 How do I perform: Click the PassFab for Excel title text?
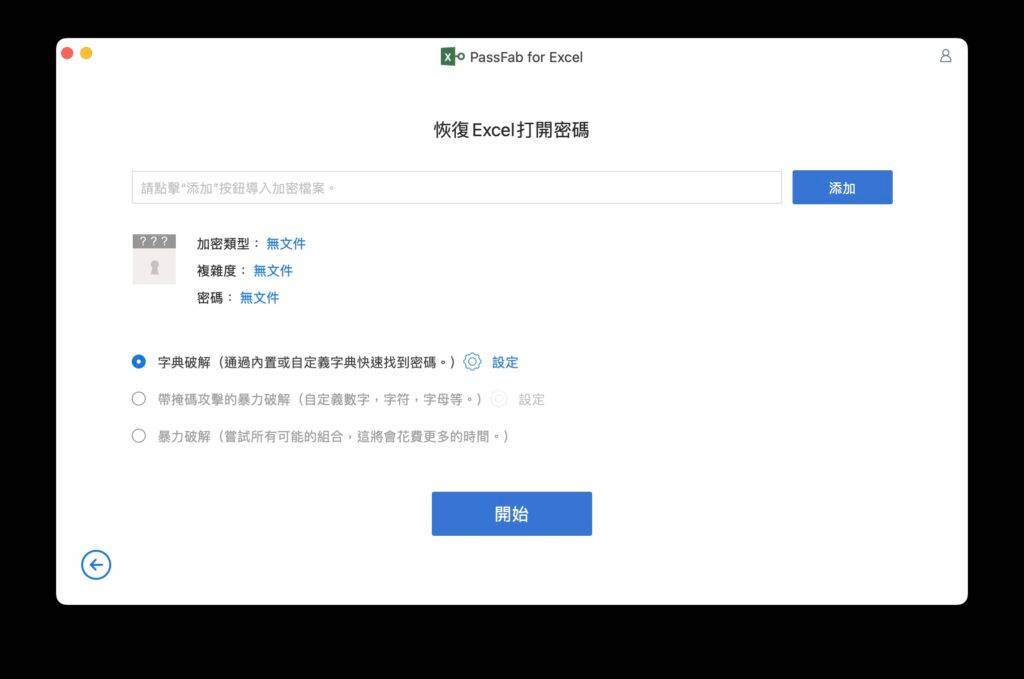click(x=524, y=57)
